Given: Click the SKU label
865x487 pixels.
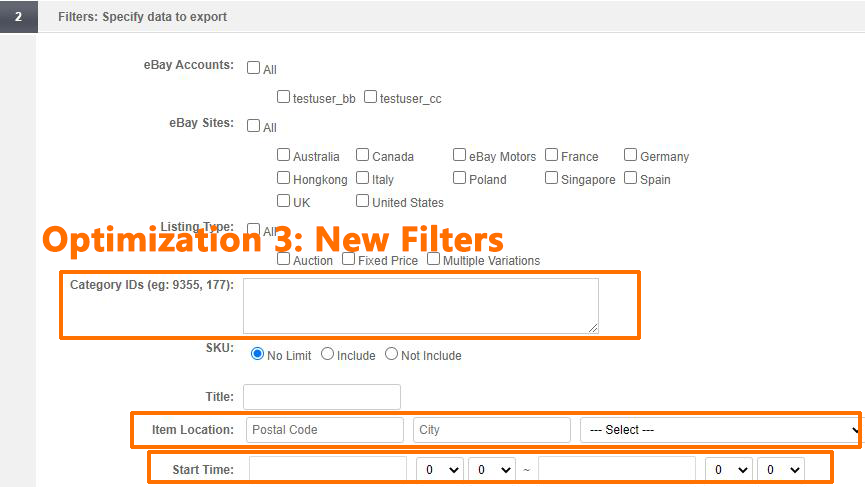Looking at the screenshot, I should coord(220,348).
